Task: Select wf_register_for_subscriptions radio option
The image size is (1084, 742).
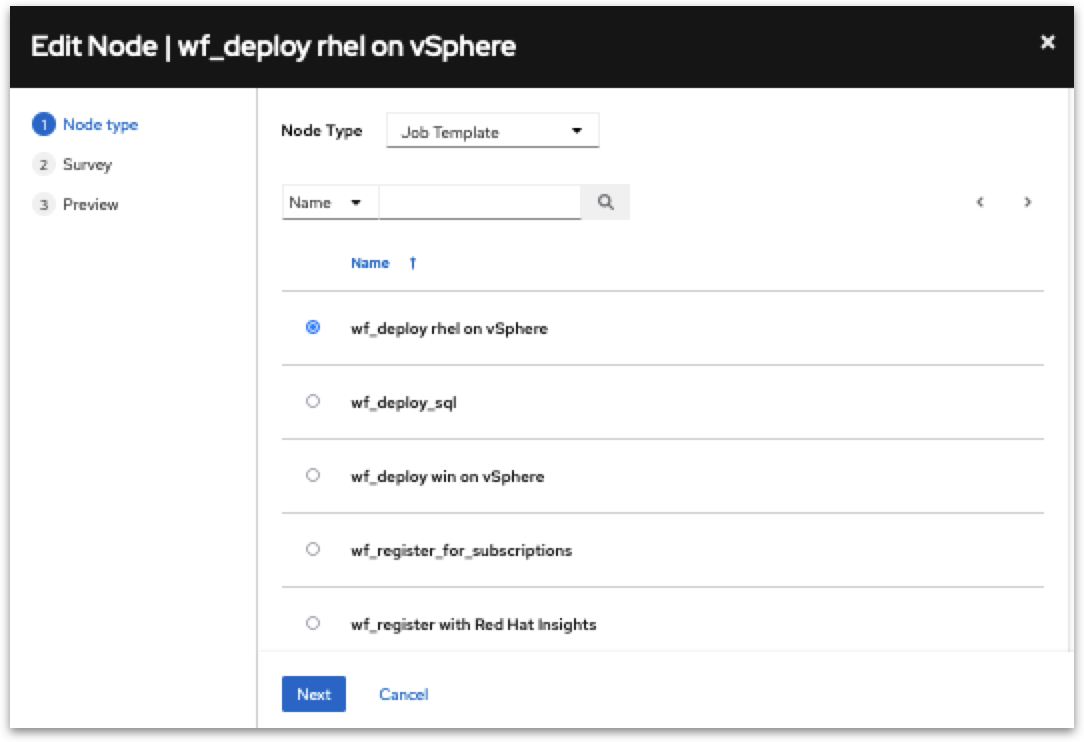Action: click(x=313, y=549)
